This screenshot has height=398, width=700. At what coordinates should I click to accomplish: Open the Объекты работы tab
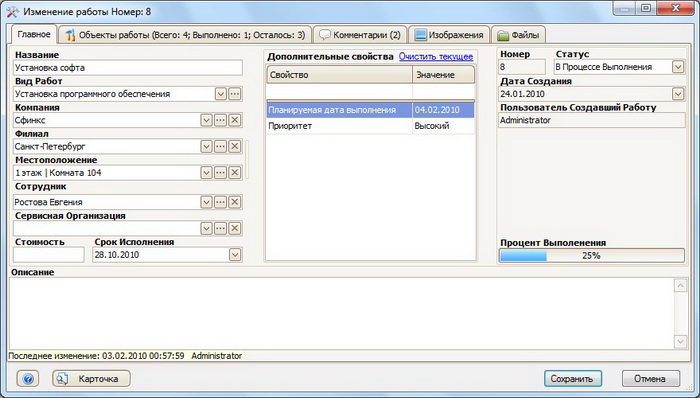185,35
